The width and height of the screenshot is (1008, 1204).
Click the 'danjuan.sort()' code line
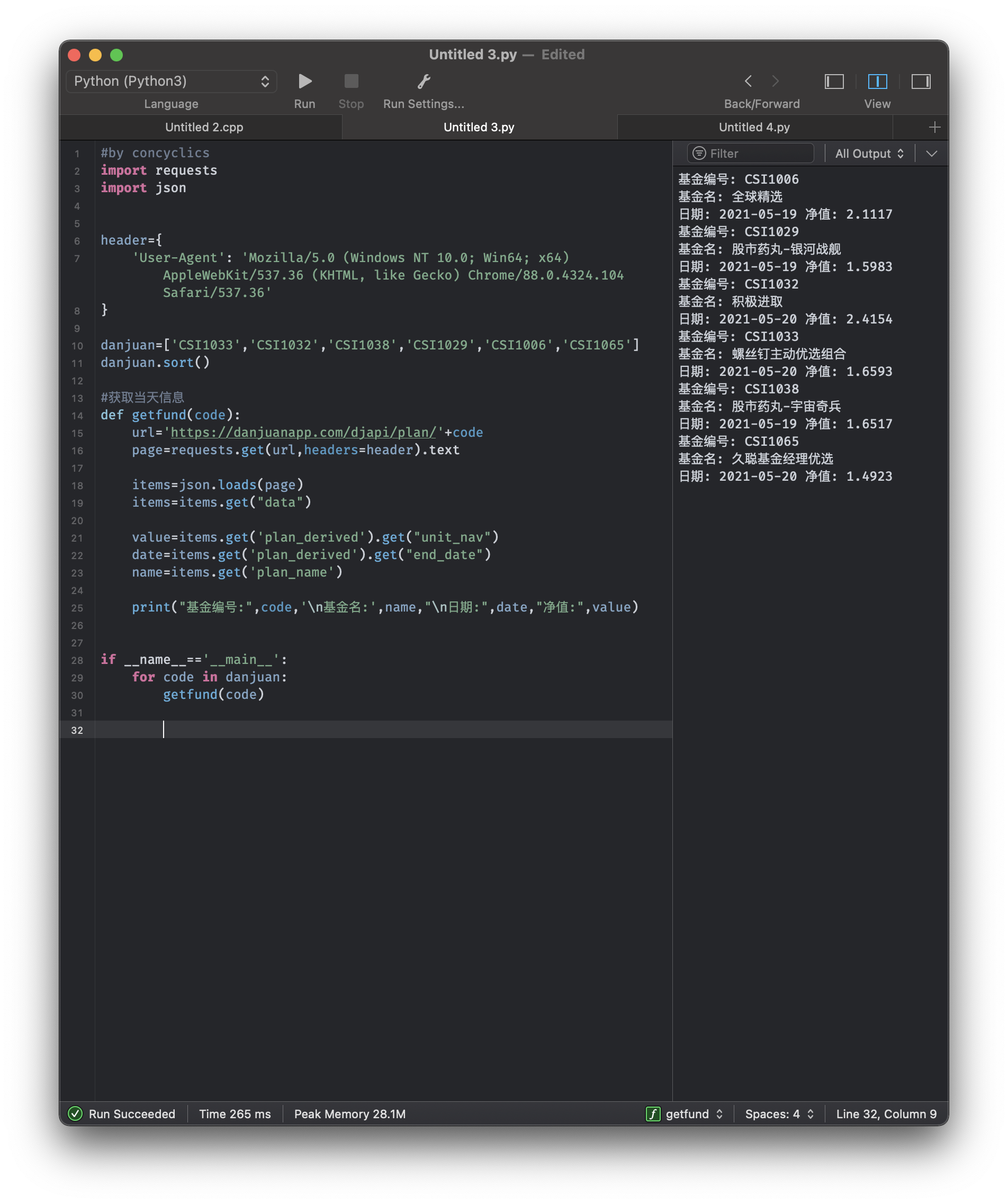click(156, 362)
